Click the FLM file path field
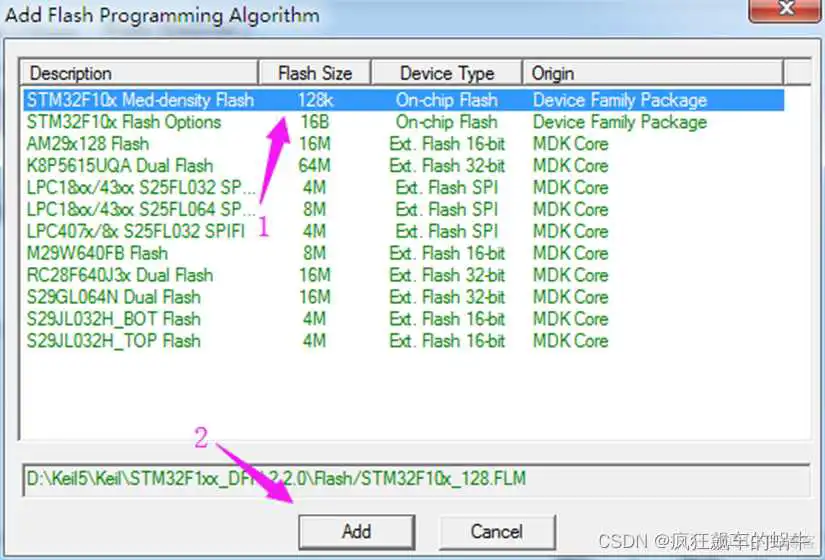 click(412, 479)
